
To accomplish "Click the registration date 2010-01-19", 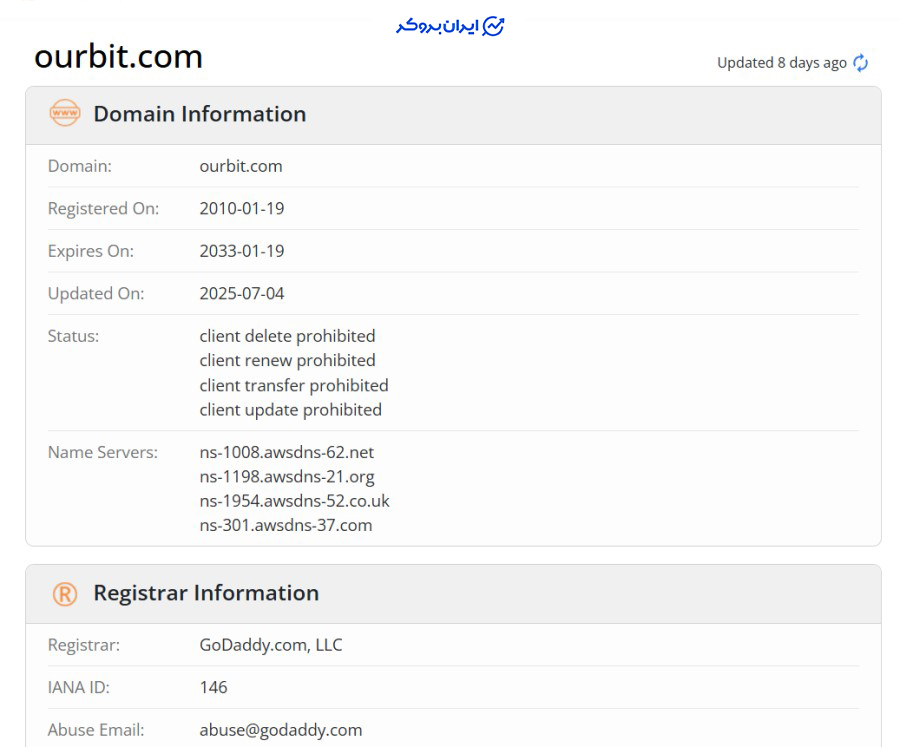I will pyautogui.click(x=242, y=209).
